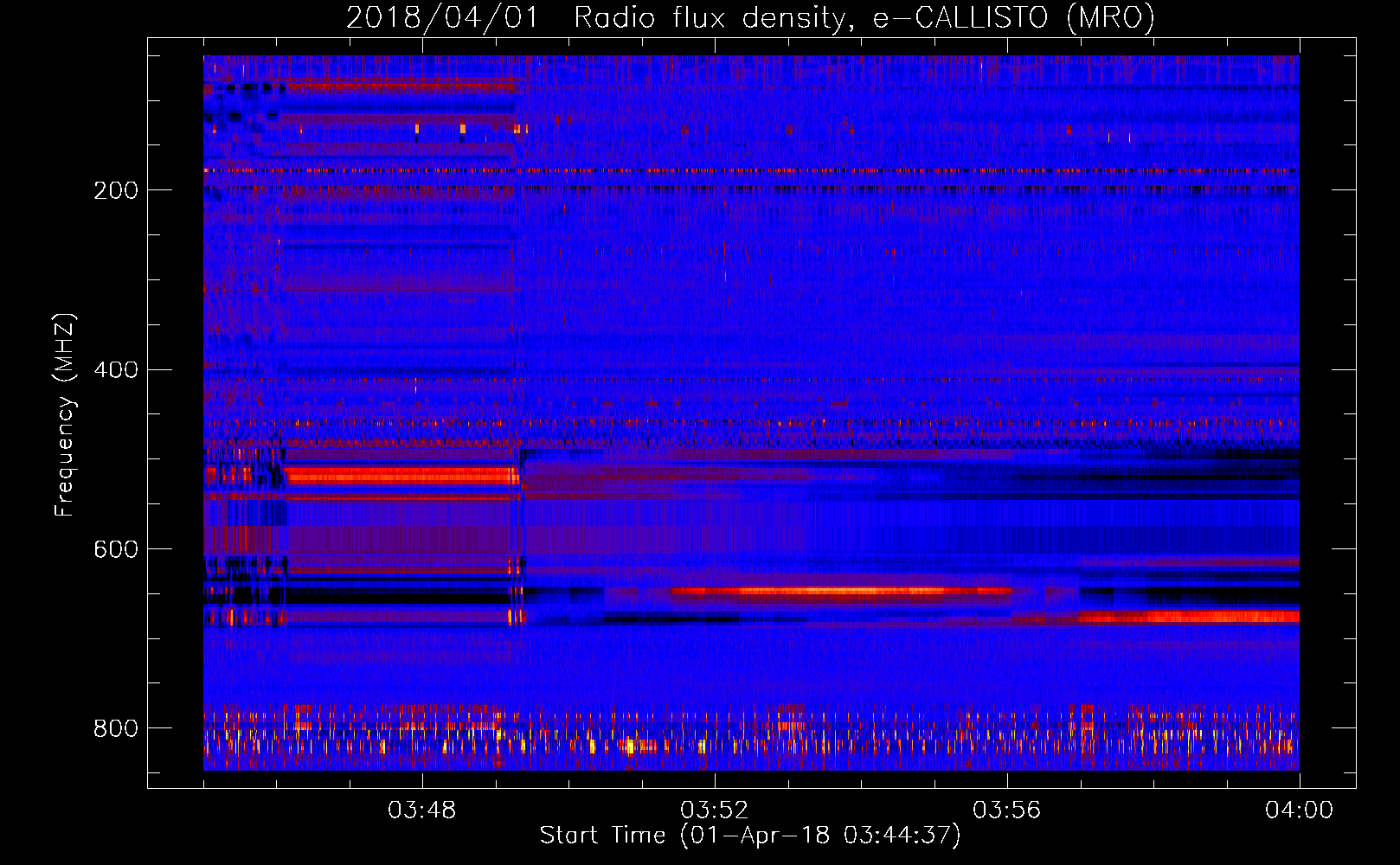Click the 03:56 time tick label

click(1006, 811)
